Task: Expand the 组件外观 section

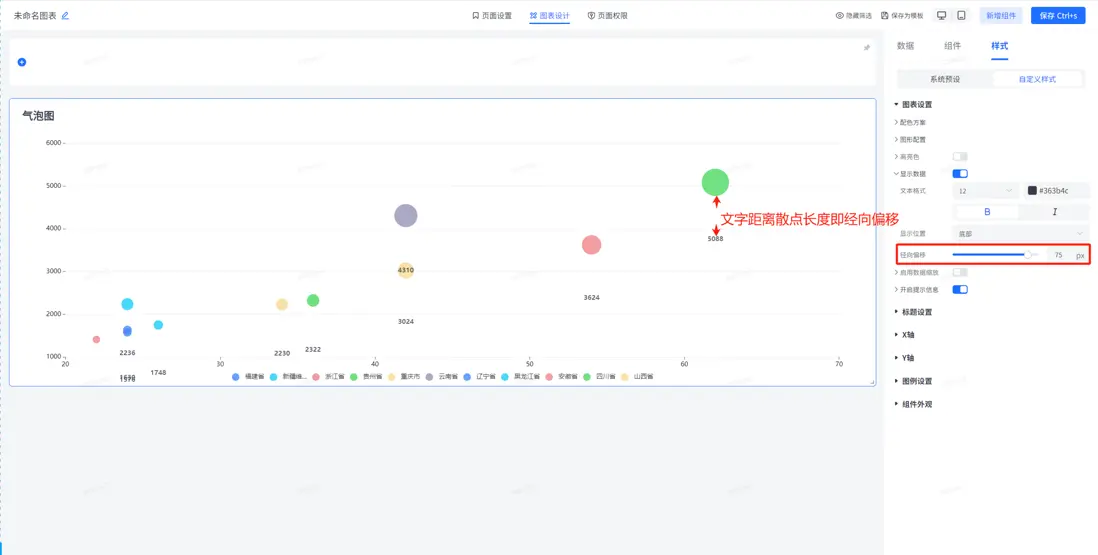Action: [913, 405]
